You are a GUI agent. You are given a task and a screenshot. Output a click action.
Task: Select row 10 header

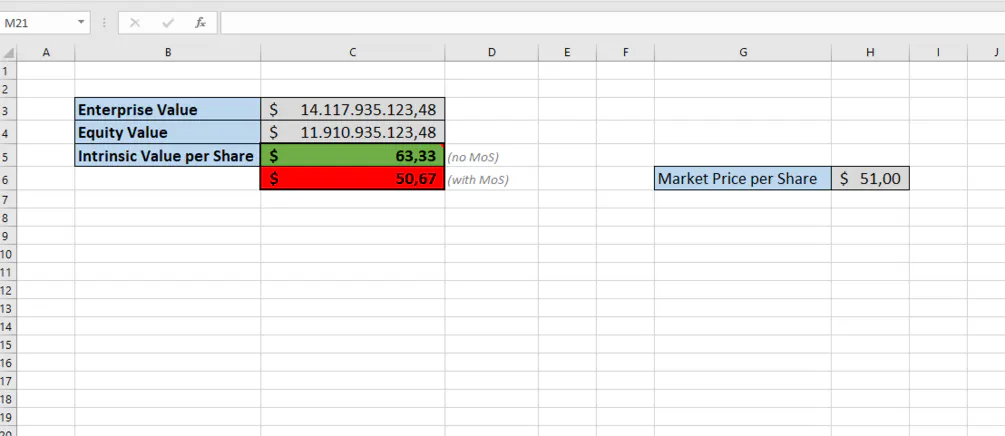[x=8, y=254]
